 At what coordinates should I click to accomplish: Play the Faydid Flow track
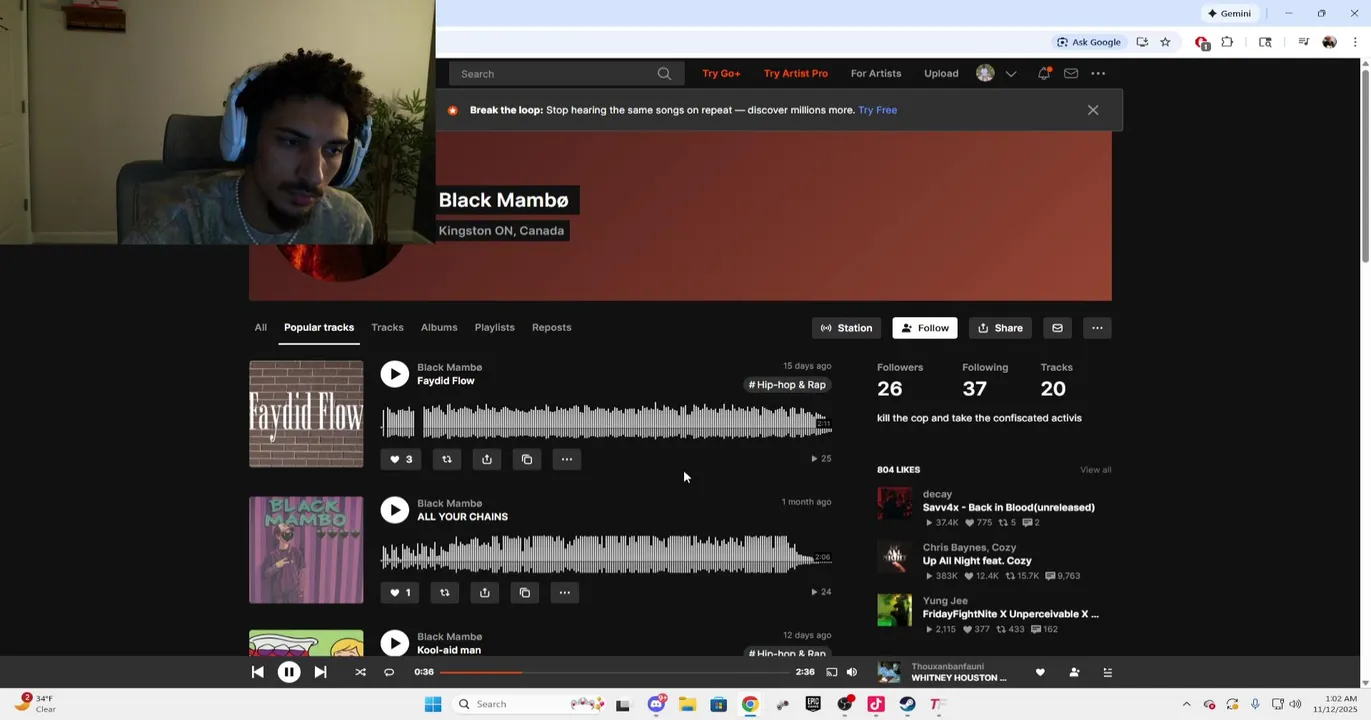[x=395, y=374]
